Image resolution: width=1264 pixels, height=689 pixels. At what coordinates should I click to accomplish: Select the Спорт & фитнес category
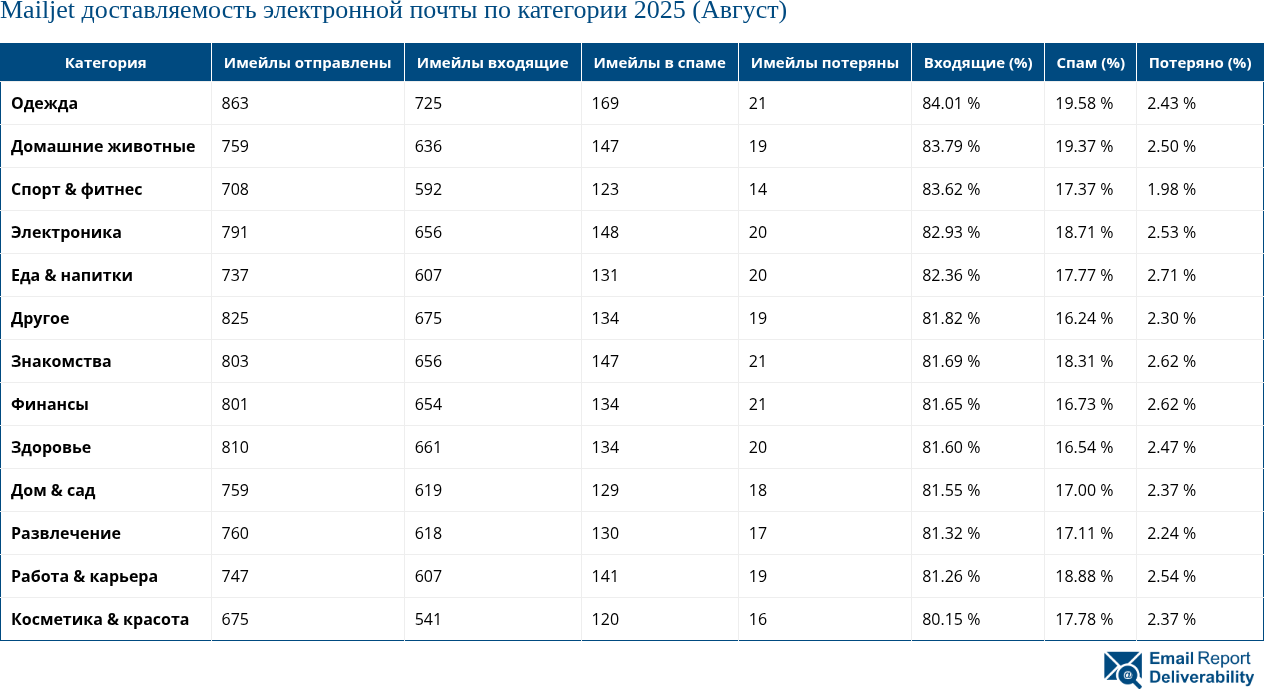tap(76, 190)
